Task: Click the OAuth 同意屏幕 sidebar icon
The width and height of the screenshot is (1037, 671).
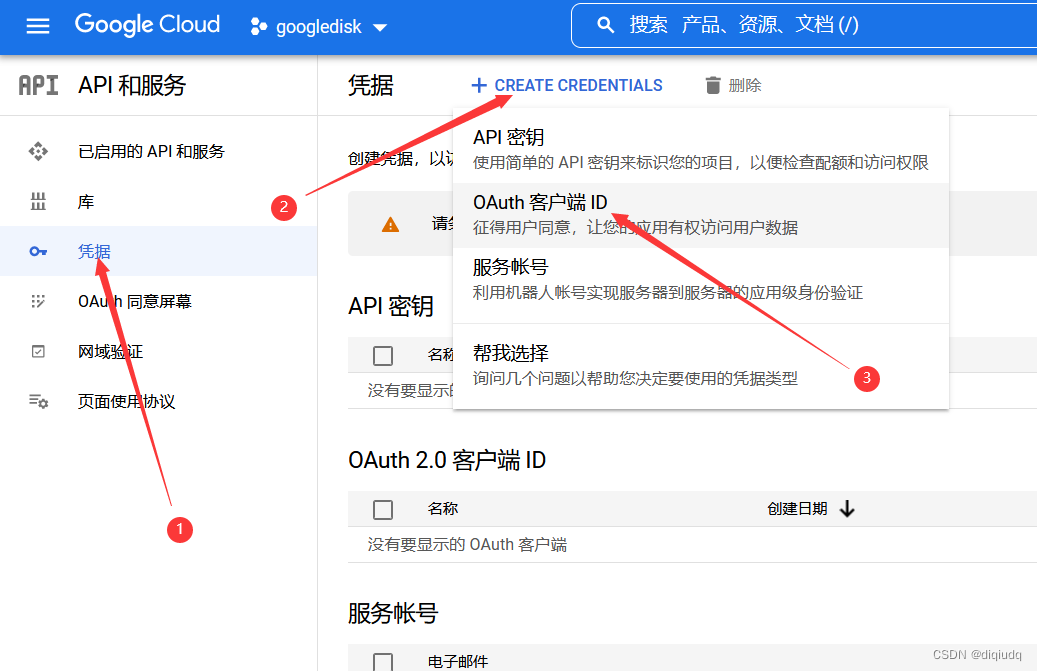Action: tap(38, 302)
